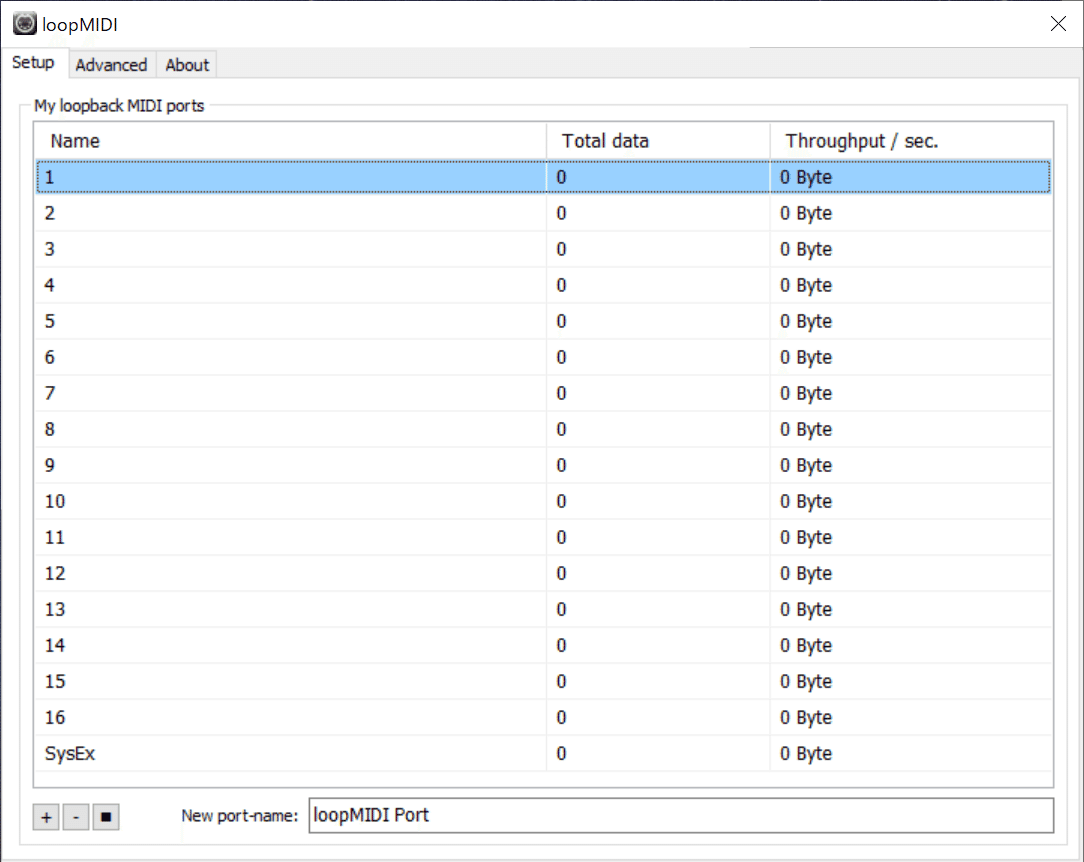This screenshot has width=1084, height=862.
Task: Switch to the Setup tab
Action: [x=33, y=63]
